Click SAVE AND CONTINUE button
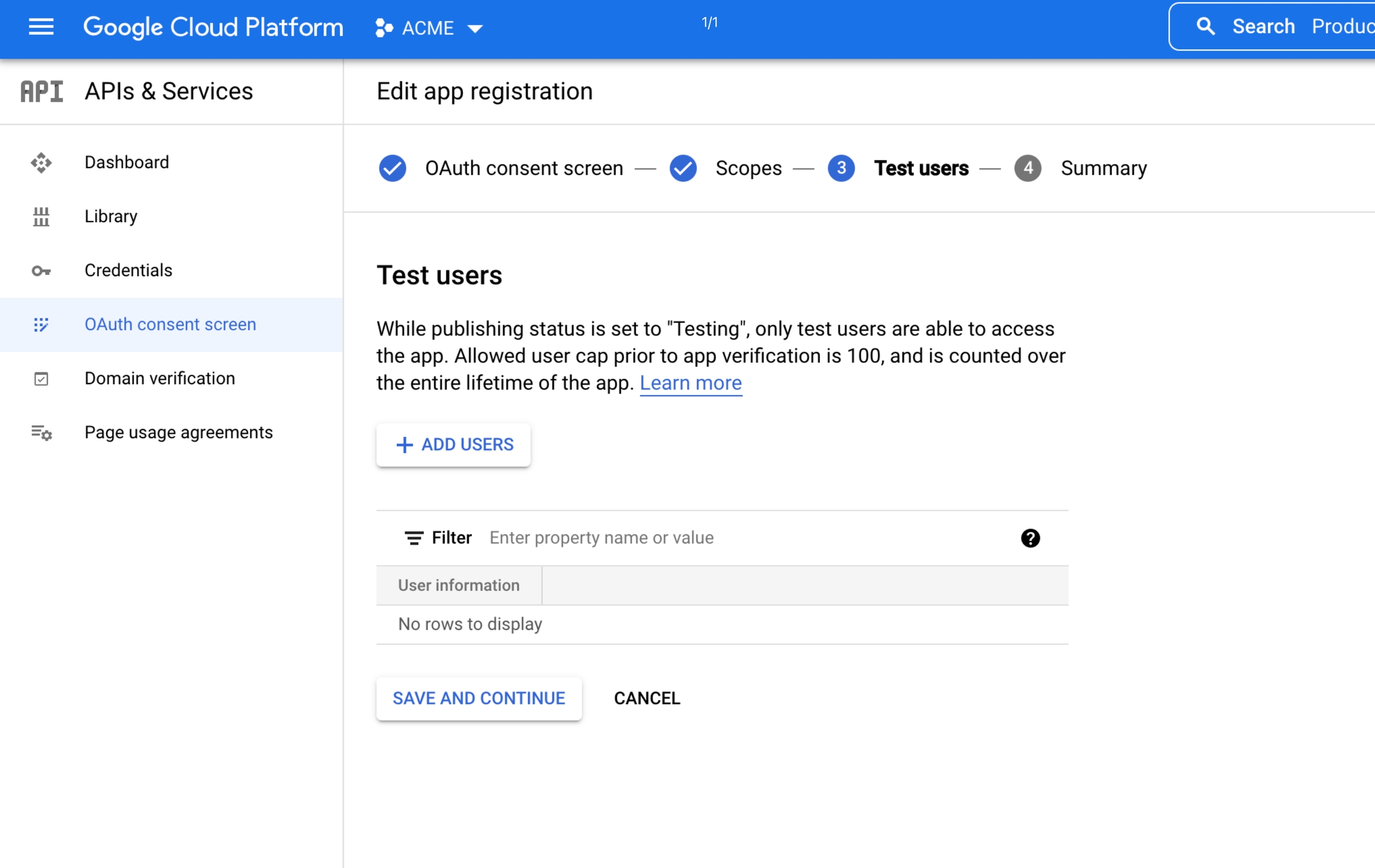 [479, 699]
